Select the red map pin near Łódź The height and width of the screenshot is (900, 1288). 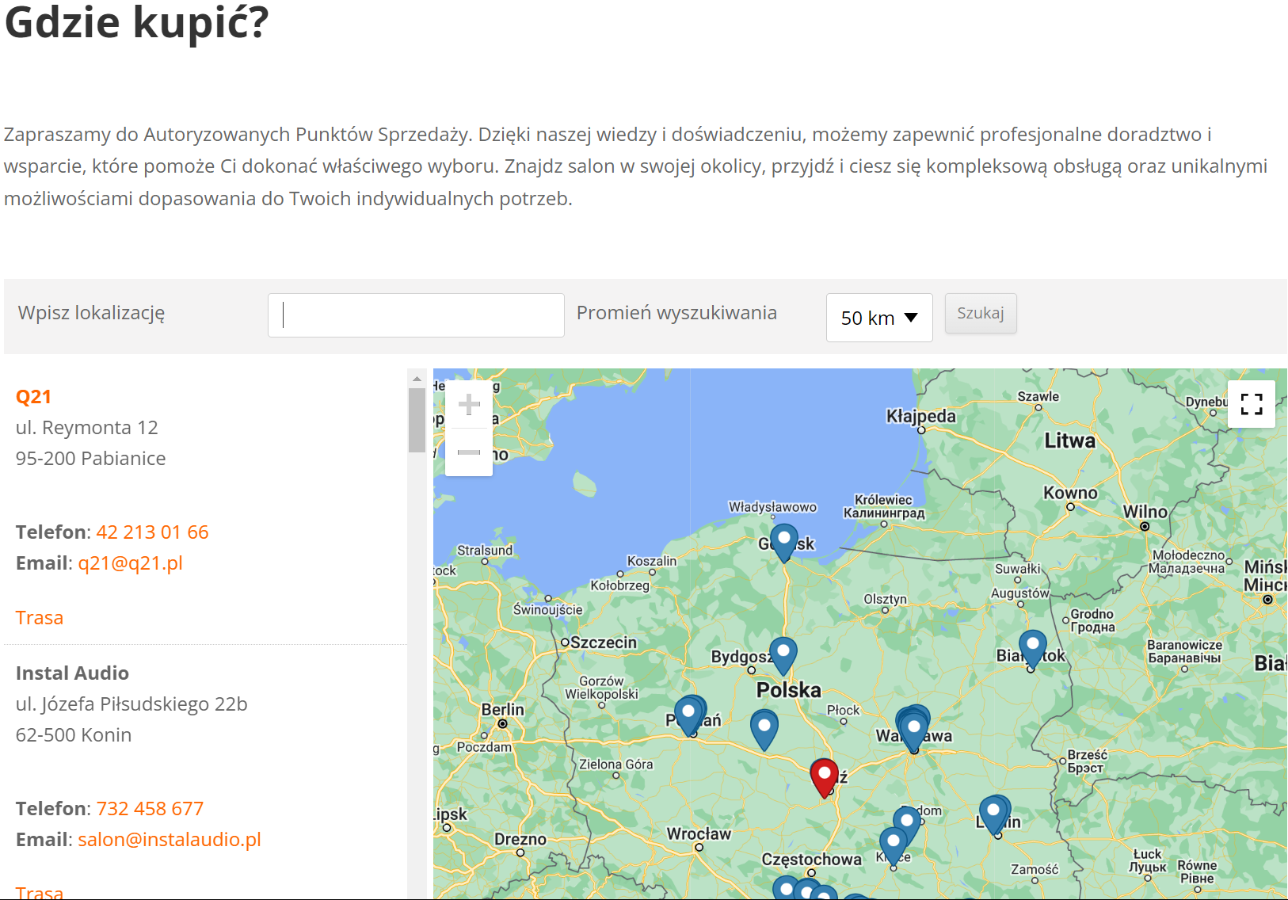pos(824,777)
